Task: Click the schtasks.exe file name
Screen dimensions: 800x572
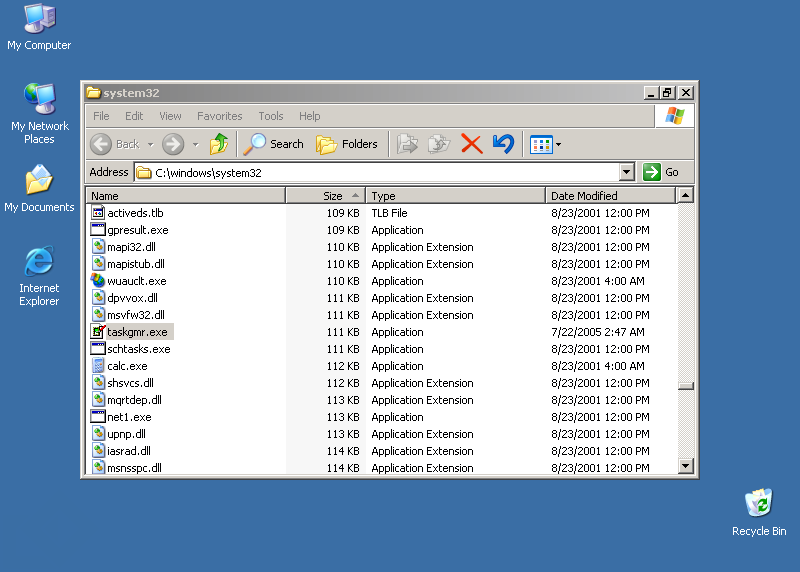Action: click(x=139, y=349)
